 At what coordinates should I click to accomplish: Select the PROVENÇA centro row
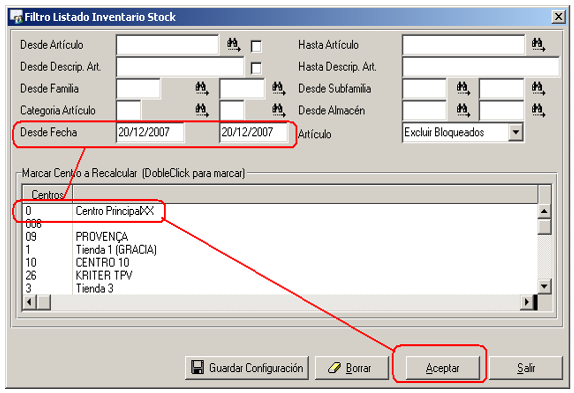[280, 236]
